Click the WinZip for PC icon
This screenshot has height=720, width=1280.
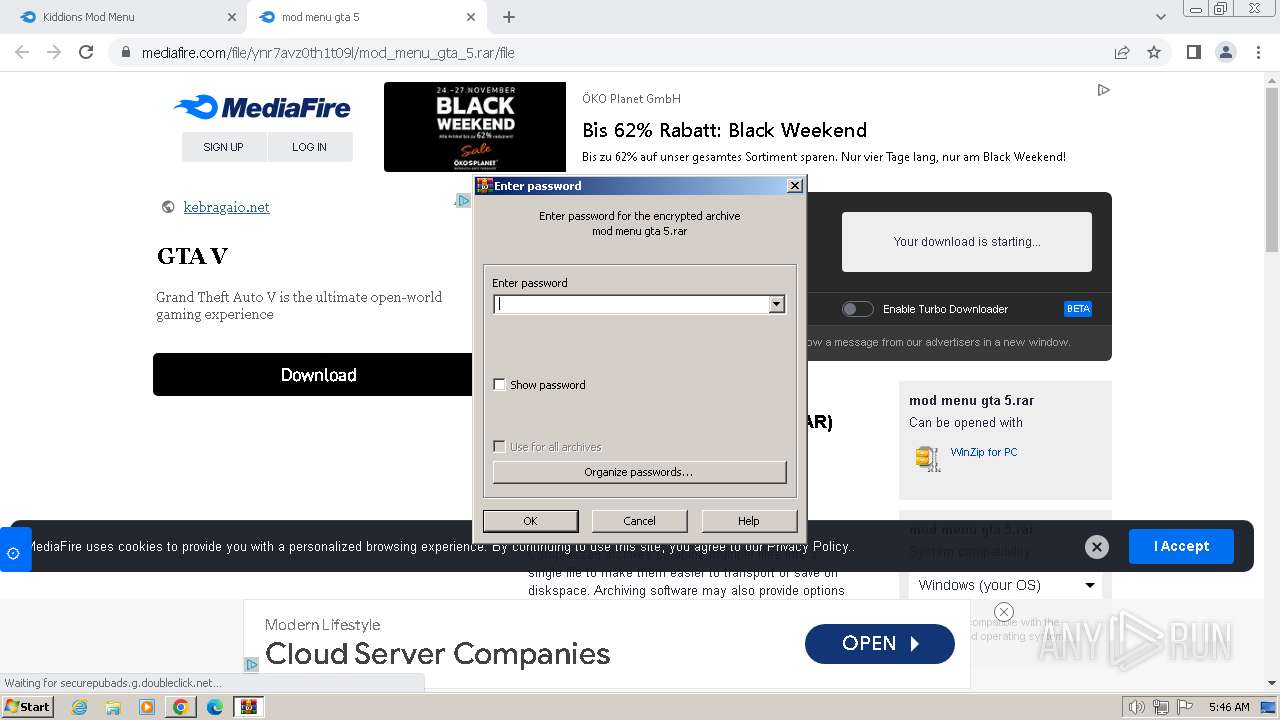pyautogui.click(x=928, y=458)
